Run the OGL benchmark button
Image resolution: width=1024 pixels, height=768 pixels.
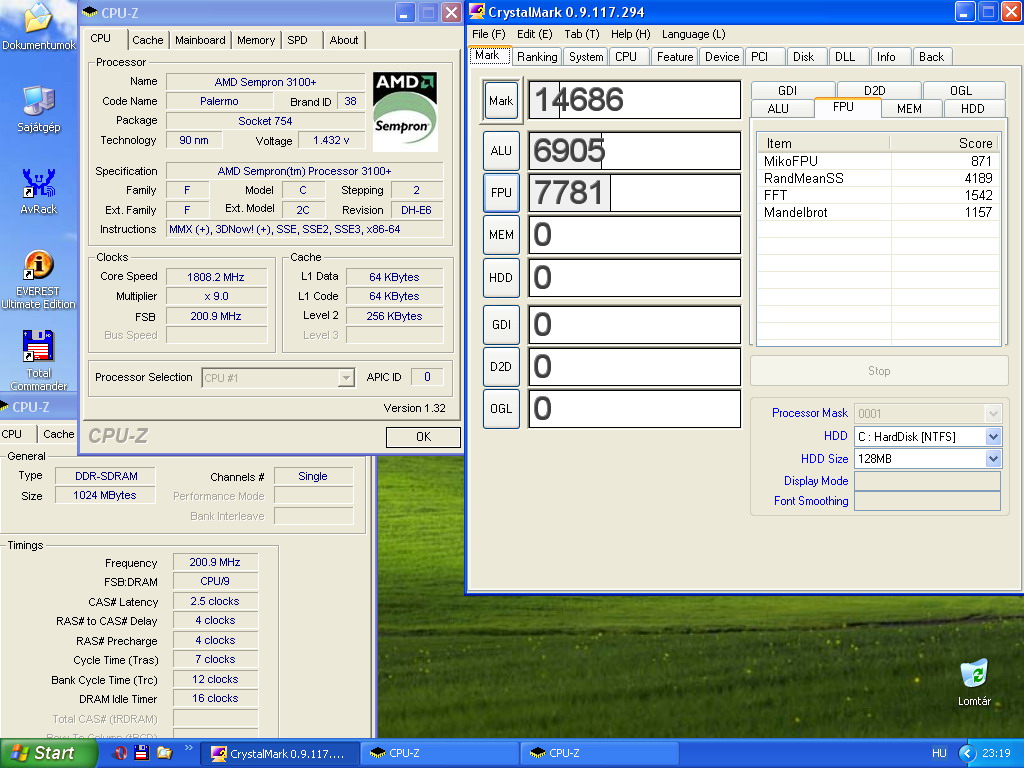[501, 409]
